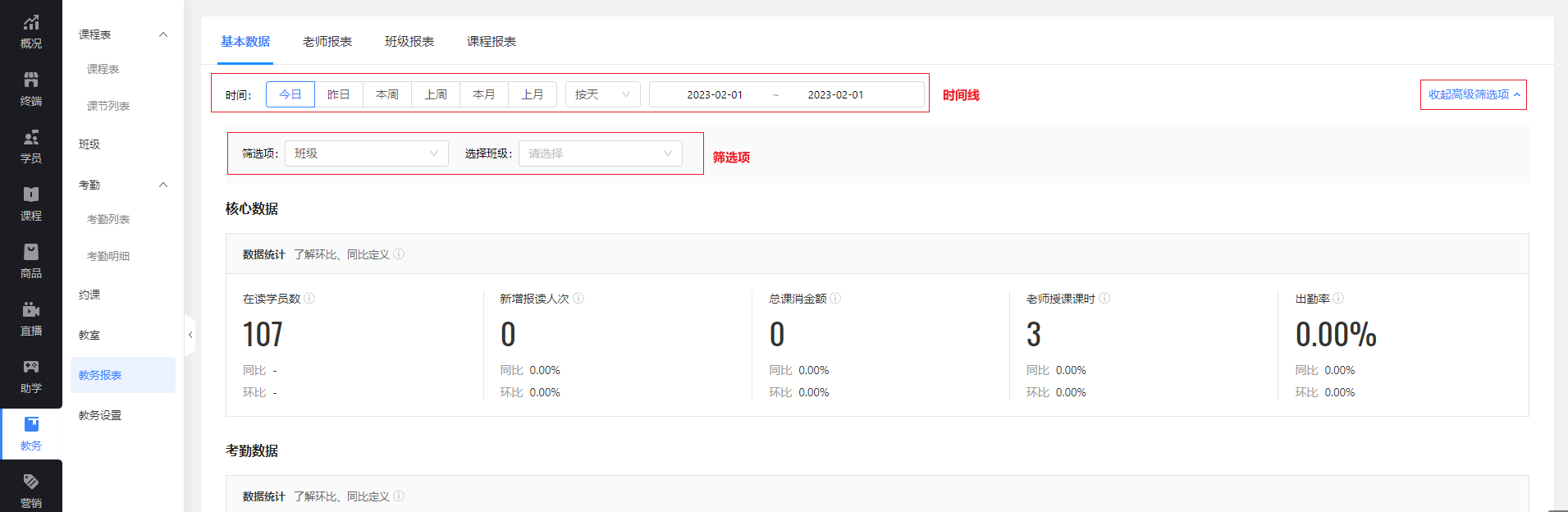Select the 昨日 time range
The width and height of the screenshot is (1568, 512).
point(339,94)
